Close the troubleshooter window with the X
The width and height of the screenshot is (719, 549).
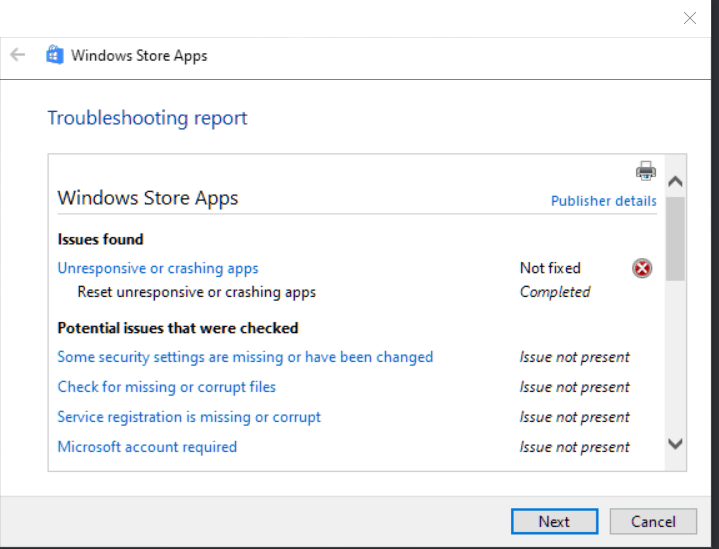pyautogui.click(x=690, y=18)
